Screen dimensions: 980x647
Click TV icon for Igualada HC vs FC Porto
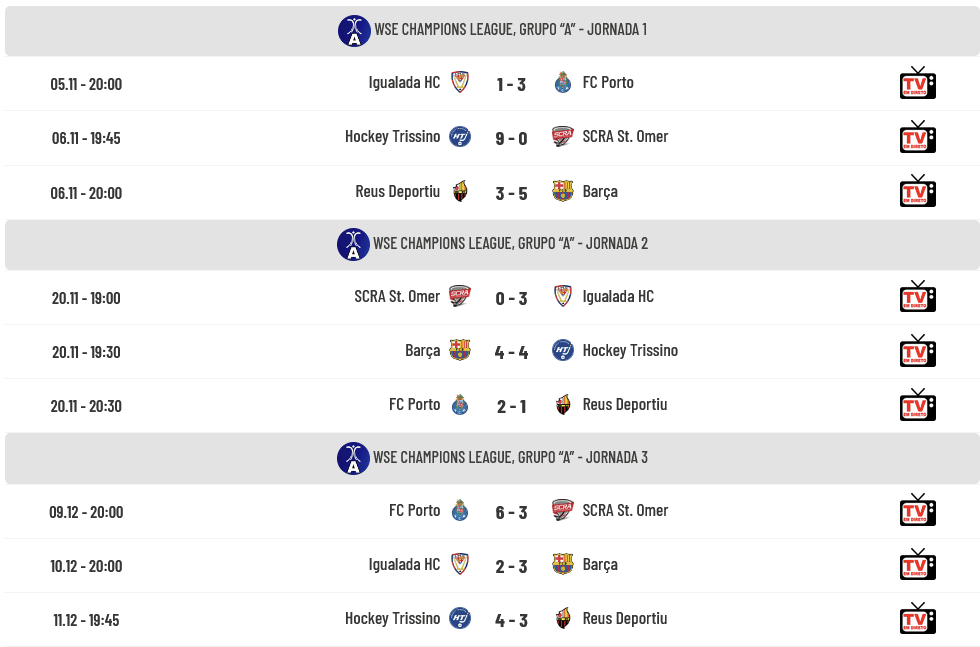(x=917, y=84)
